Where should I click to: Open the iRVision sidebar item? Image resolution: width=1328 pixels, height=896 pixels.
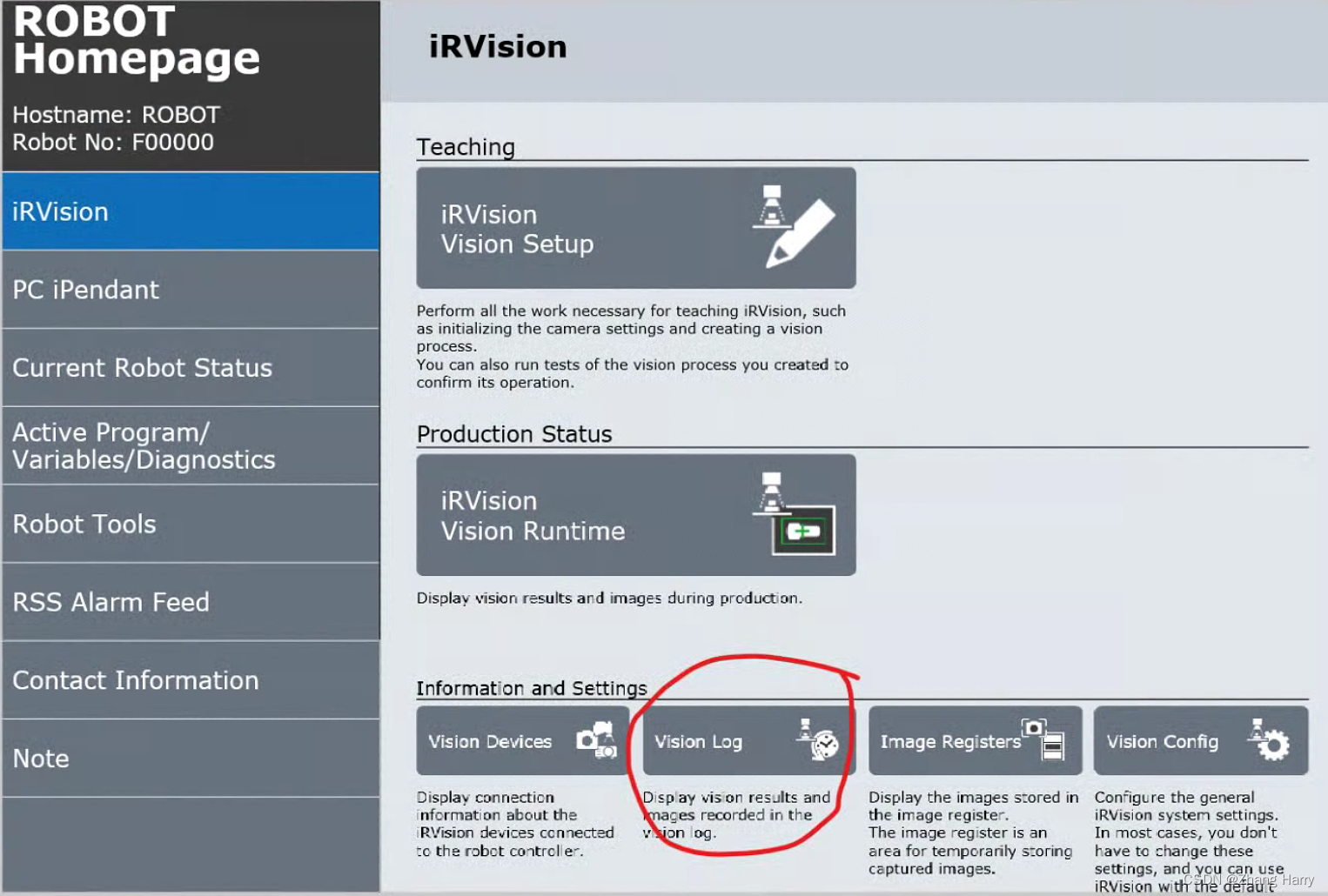[191, 211]
